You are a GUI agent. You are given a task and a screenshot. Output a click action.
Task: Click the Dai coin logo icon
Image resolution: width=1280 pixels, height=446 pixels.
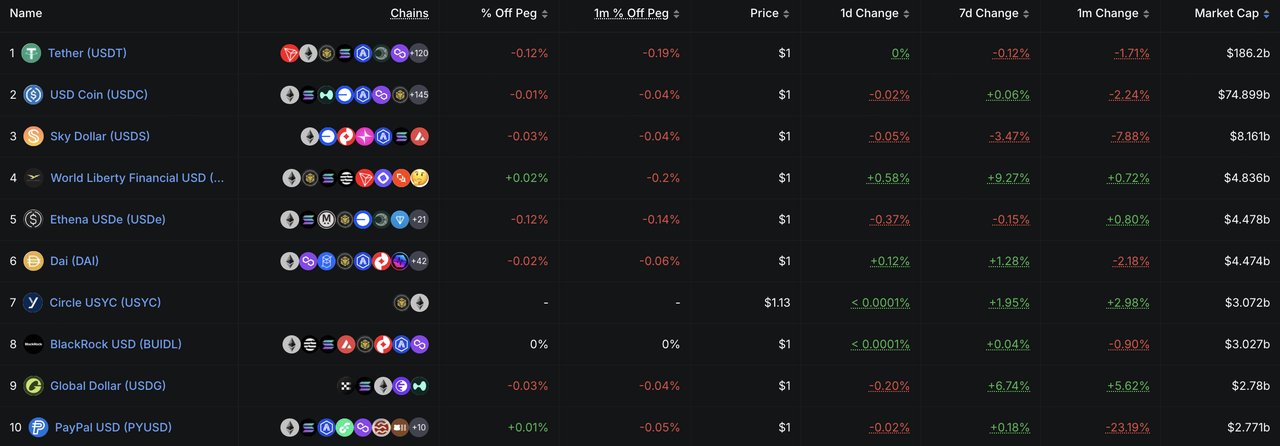[x=33, y=261]
